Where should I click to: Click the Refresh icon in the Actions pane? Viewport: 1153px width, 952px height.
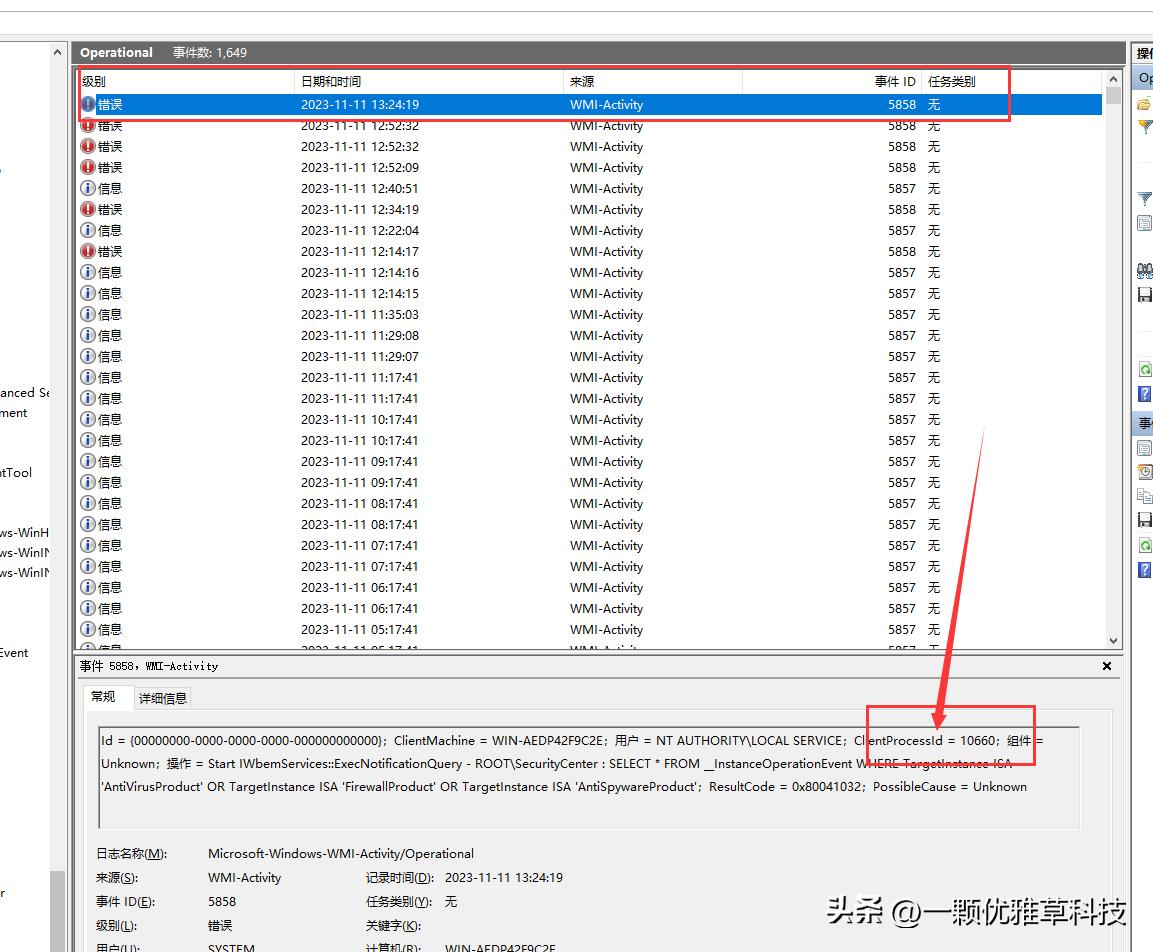[1144, 368]
